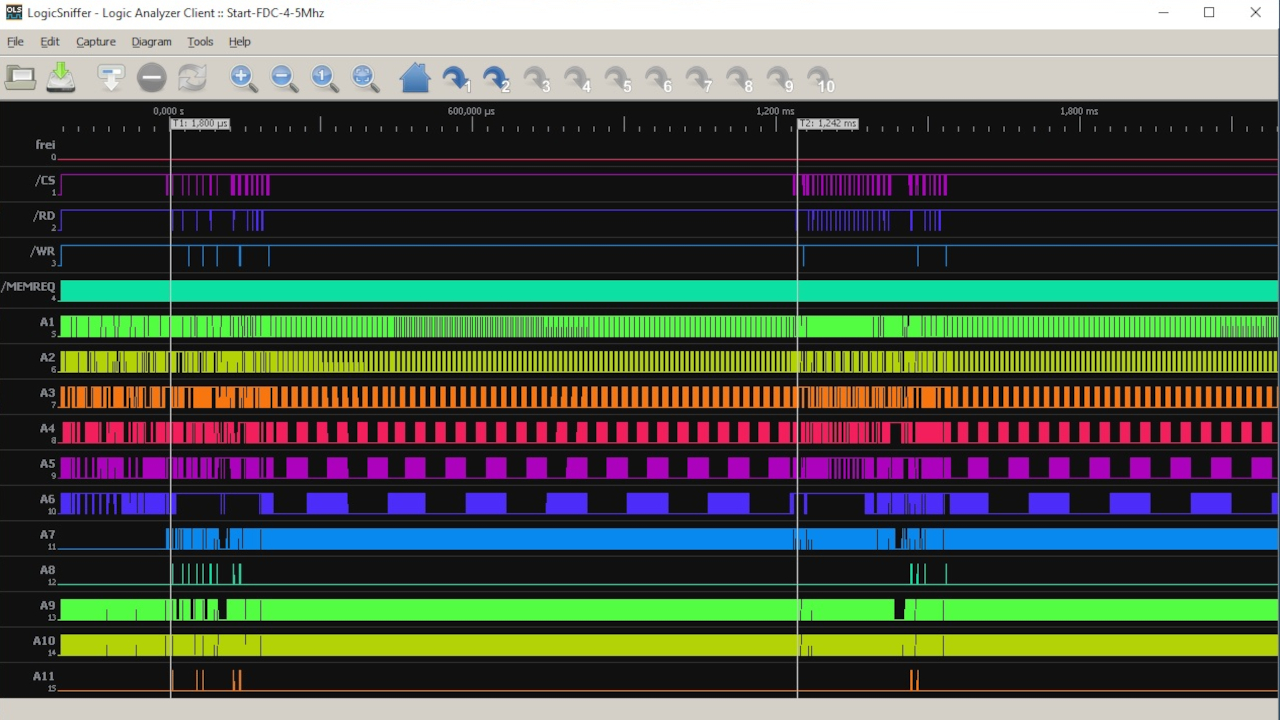1280x720 pixels.
Task: Go to cursor 2 arrow icon
Action: click(497, 79)
